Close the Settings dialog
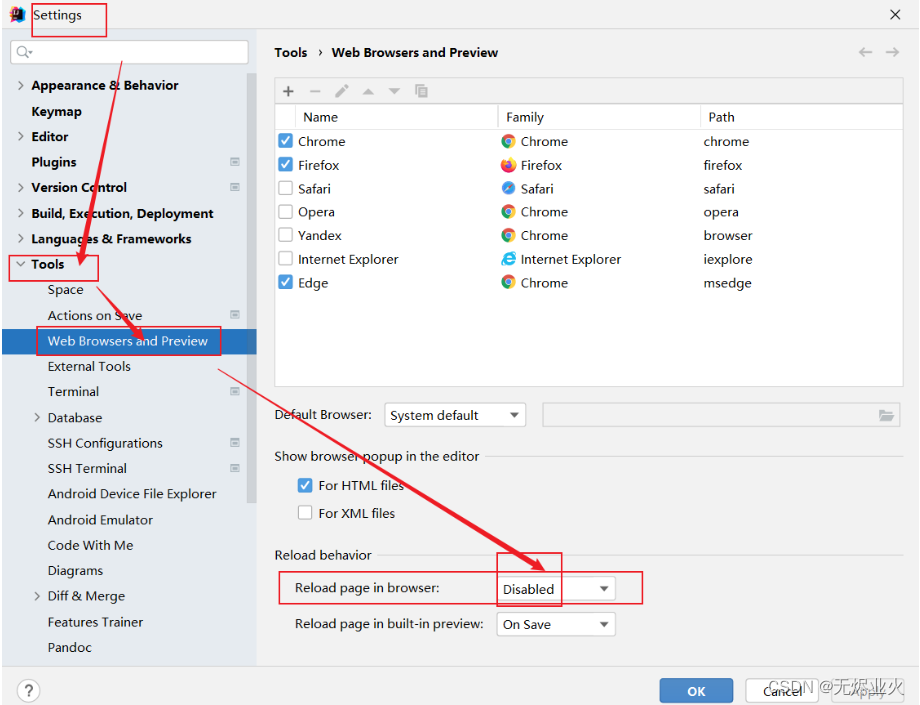 click(895, 15)
